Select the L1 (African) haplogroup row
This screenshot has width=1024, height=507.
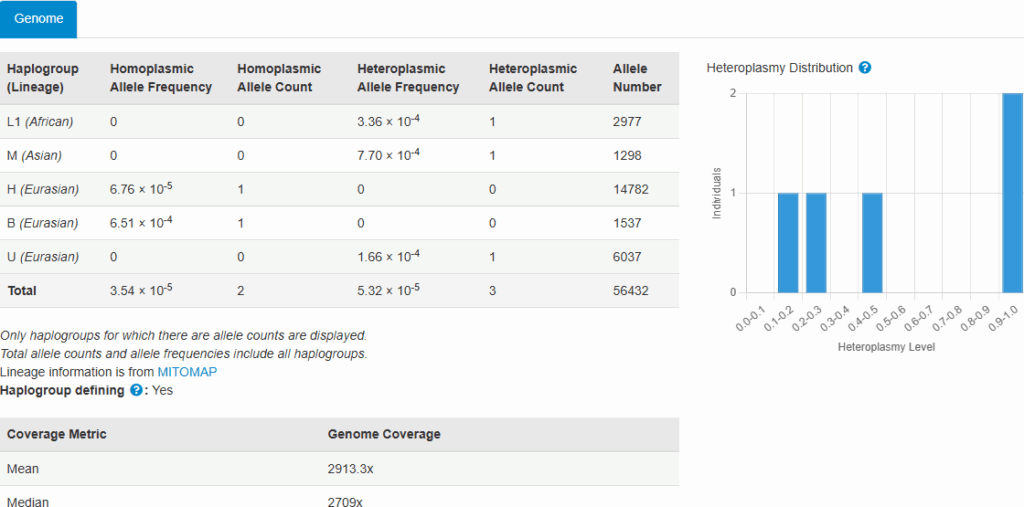tap(41, 122)
